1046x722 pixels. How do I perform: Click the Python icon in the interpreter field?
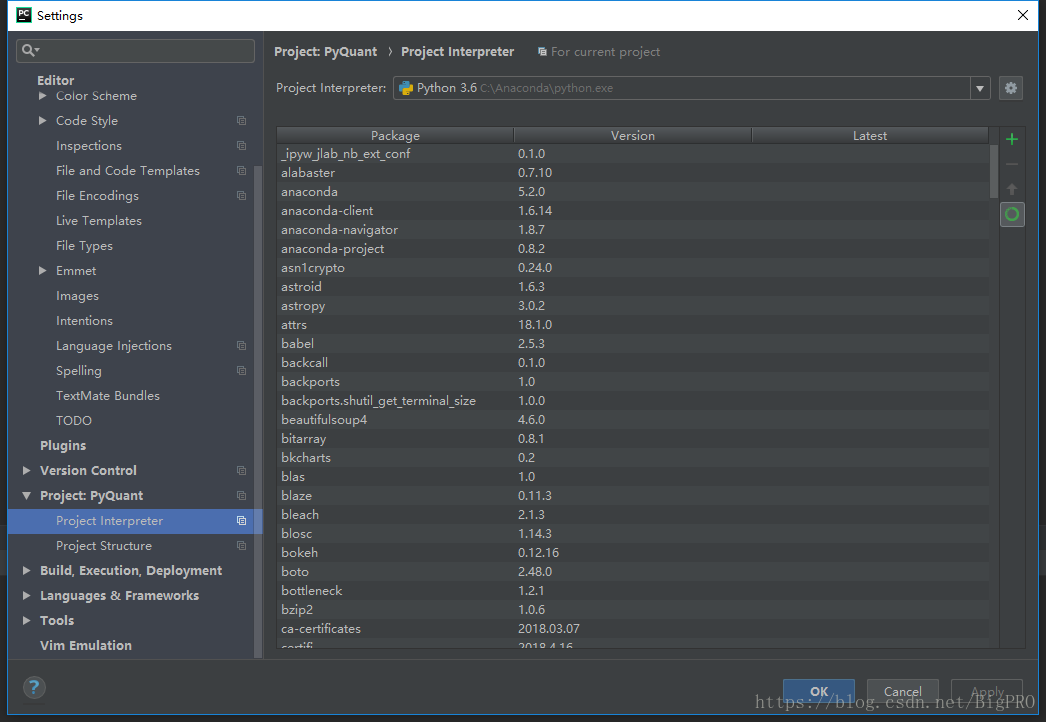pyautogui.click(x=406, y=88)
